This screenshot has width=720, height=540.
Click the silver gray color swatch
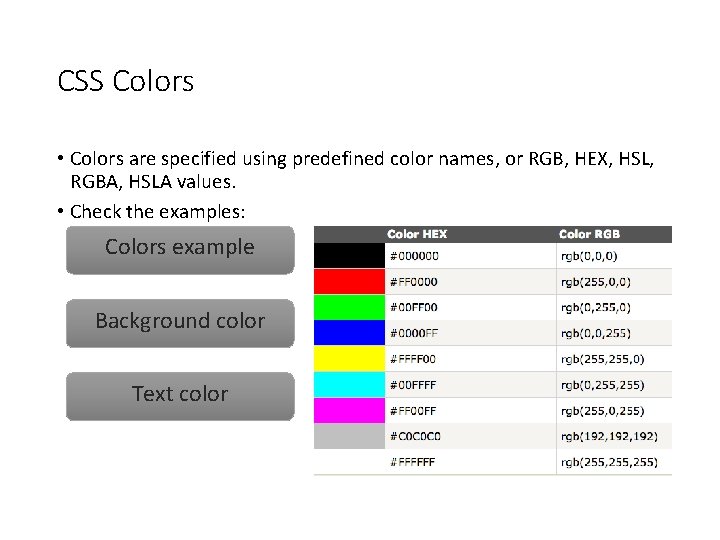(x=349, y=437)
